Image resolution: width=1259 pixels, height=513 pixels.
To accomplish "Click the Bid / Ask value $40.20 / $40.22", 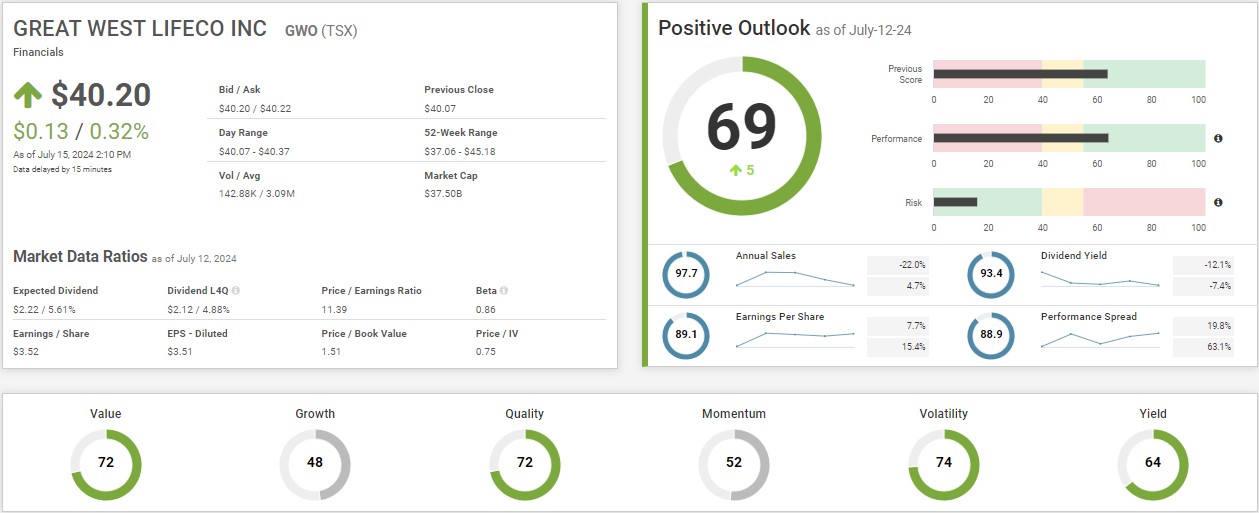I will 255,108.
